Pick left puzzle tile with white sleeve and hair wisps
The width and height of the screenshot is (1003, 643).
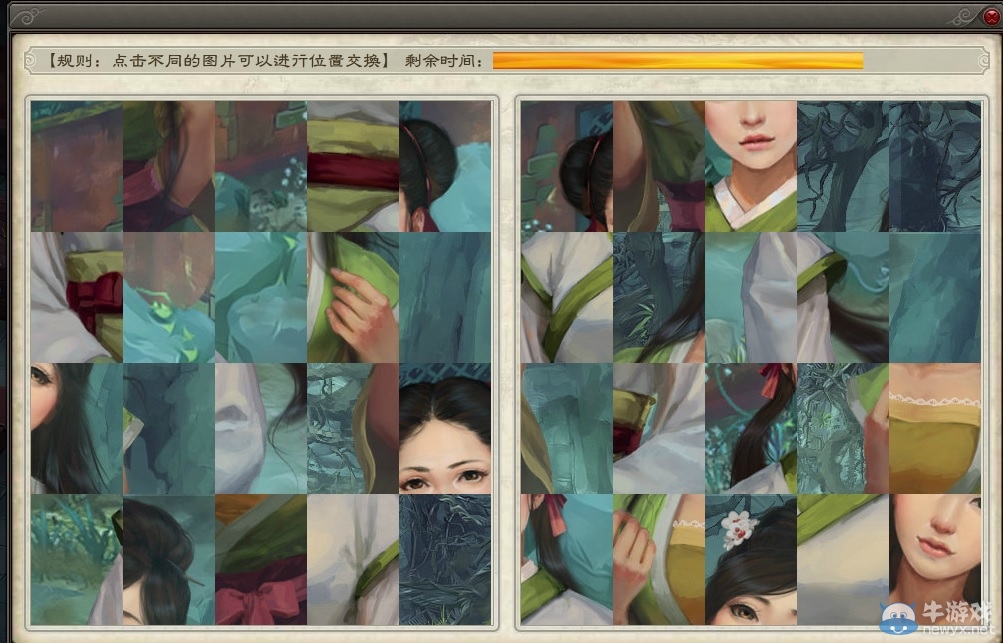(261, 429)
